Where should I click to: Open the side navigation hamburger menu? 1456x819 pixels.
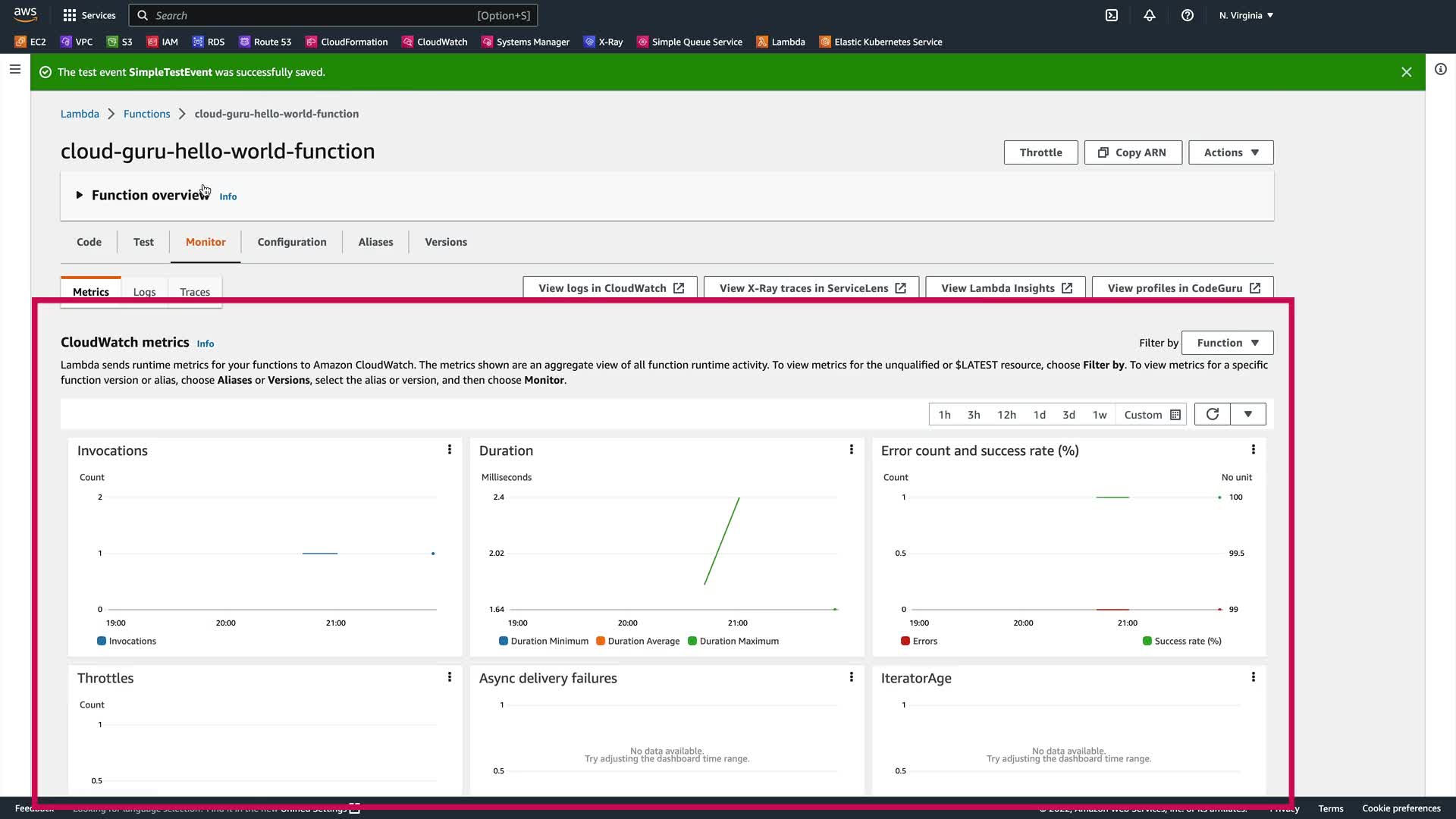14,69
